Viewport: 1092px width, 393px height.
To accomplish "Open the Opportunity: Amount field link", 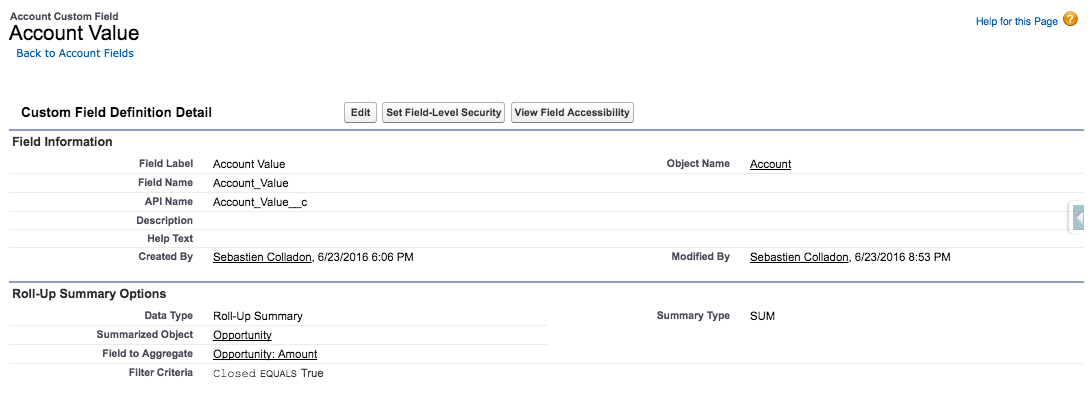I will tap(265, 354).
